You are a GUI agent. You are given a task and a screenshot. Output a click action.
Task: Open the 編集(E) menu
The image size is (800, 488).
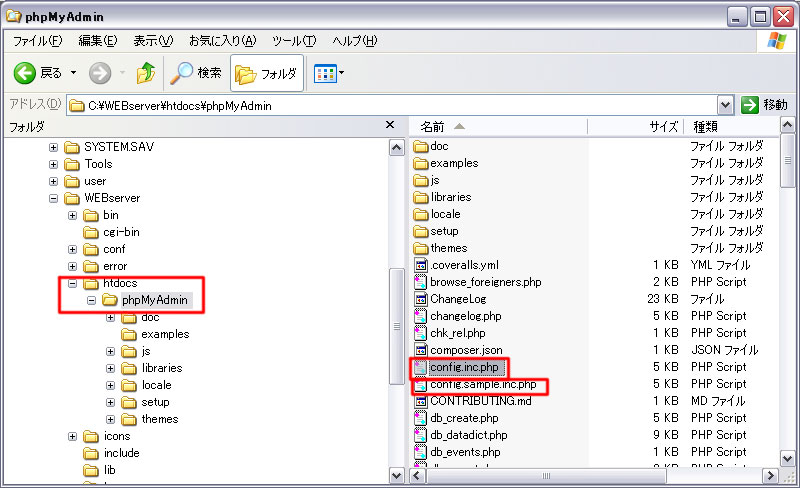97,41
